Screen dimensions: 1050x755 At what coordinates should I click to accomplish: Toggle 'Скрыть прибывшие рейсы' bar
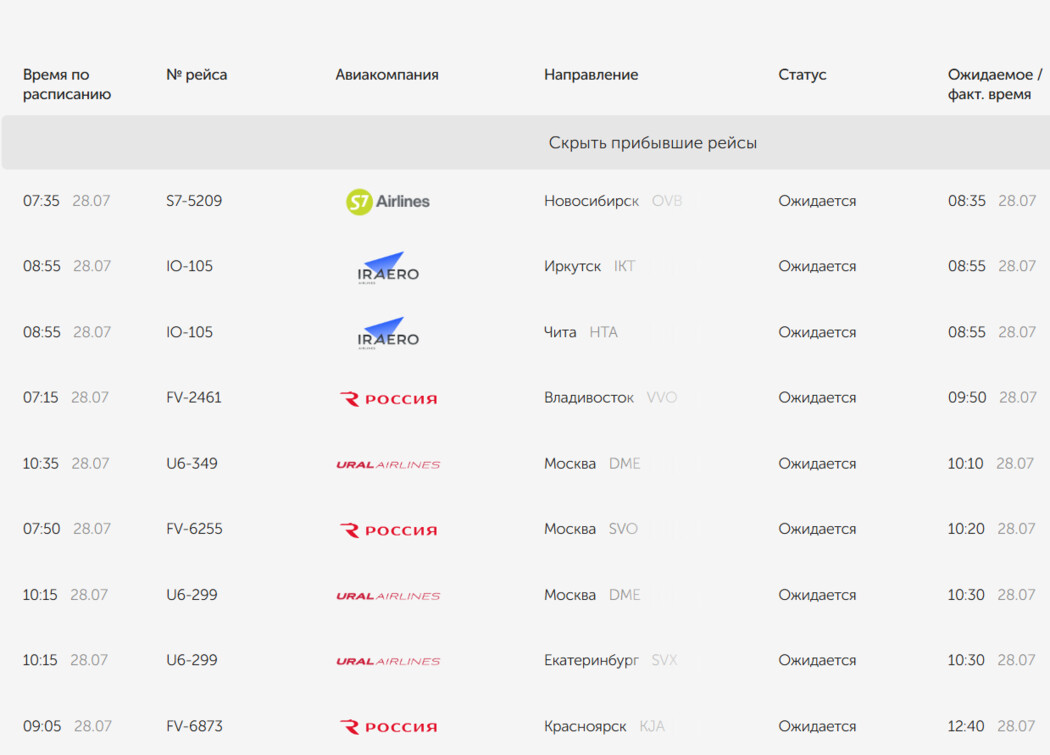point(526,143)
